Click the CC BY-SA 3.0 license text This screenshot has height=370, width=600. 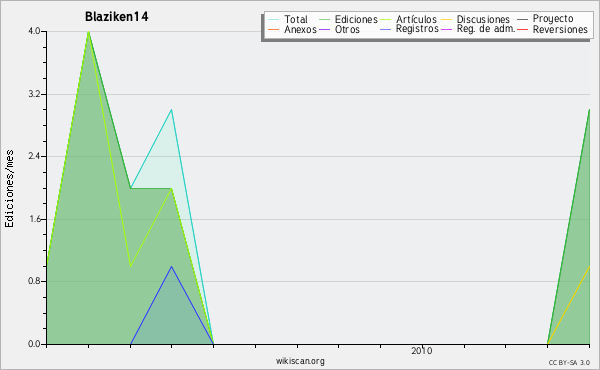click(x=569, y=362)
